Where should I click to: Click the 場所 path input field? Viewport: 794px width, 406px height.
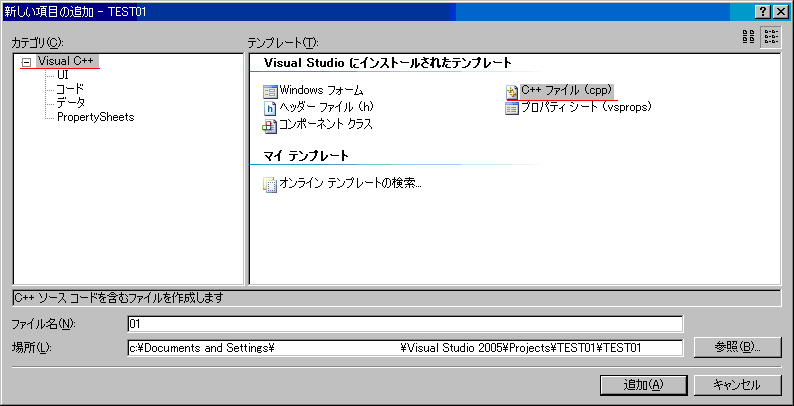pyautogui.click(x=405, y=348)
